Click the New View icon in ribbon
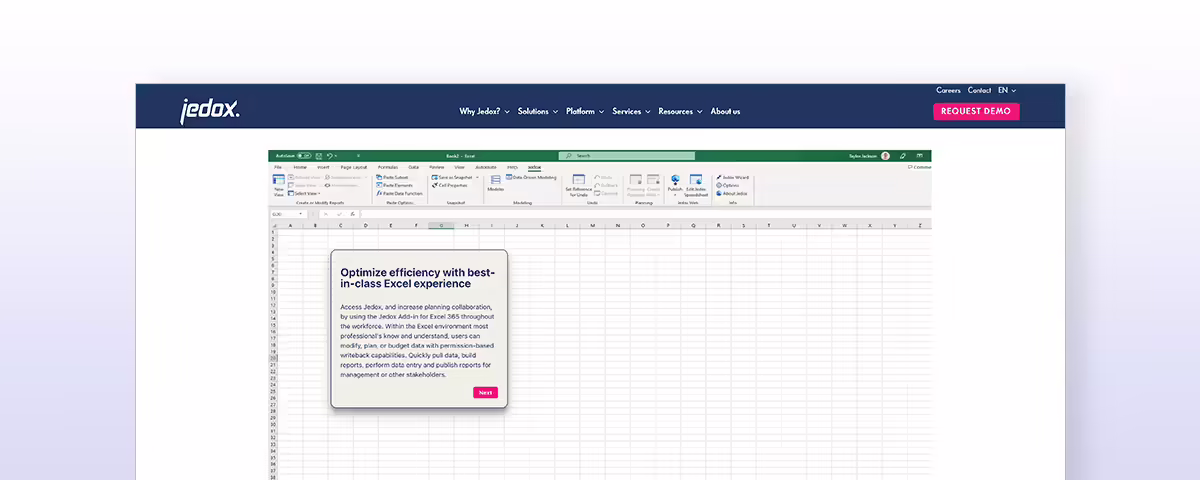 click(x=279, y=181)
